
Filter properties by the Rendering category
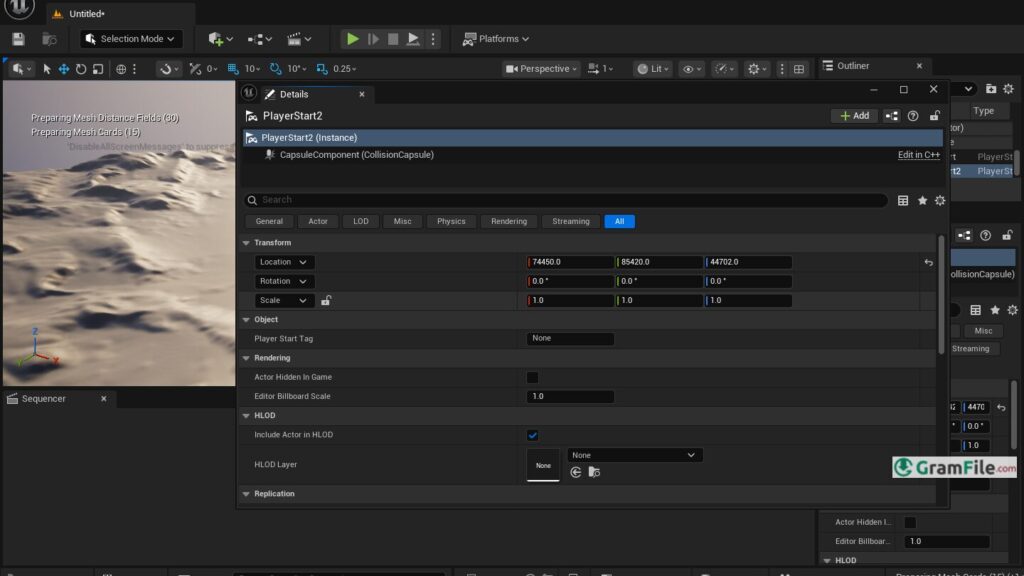point(509,221)
